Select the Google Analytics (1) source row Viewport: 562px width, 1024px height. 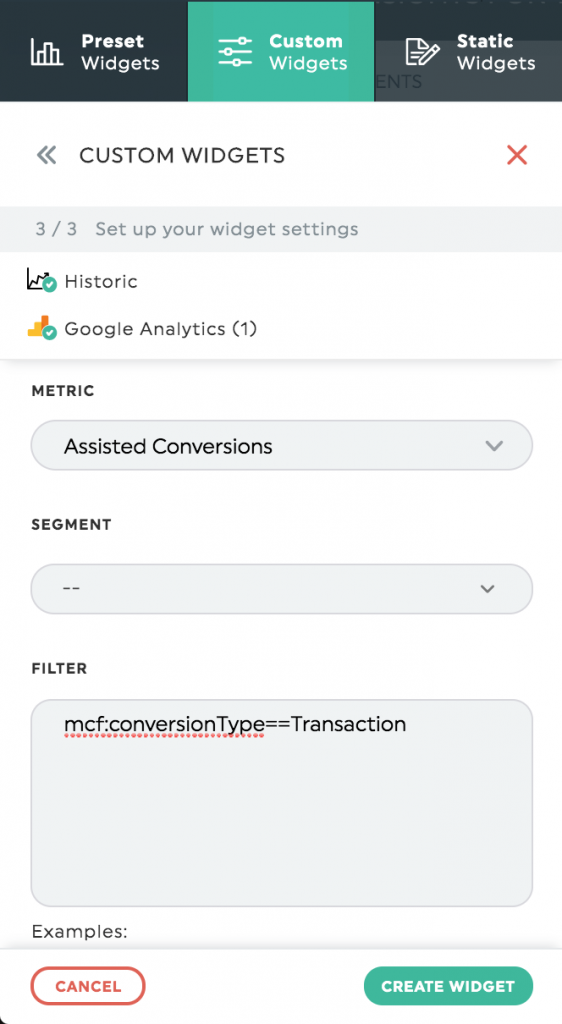point(281,328)
